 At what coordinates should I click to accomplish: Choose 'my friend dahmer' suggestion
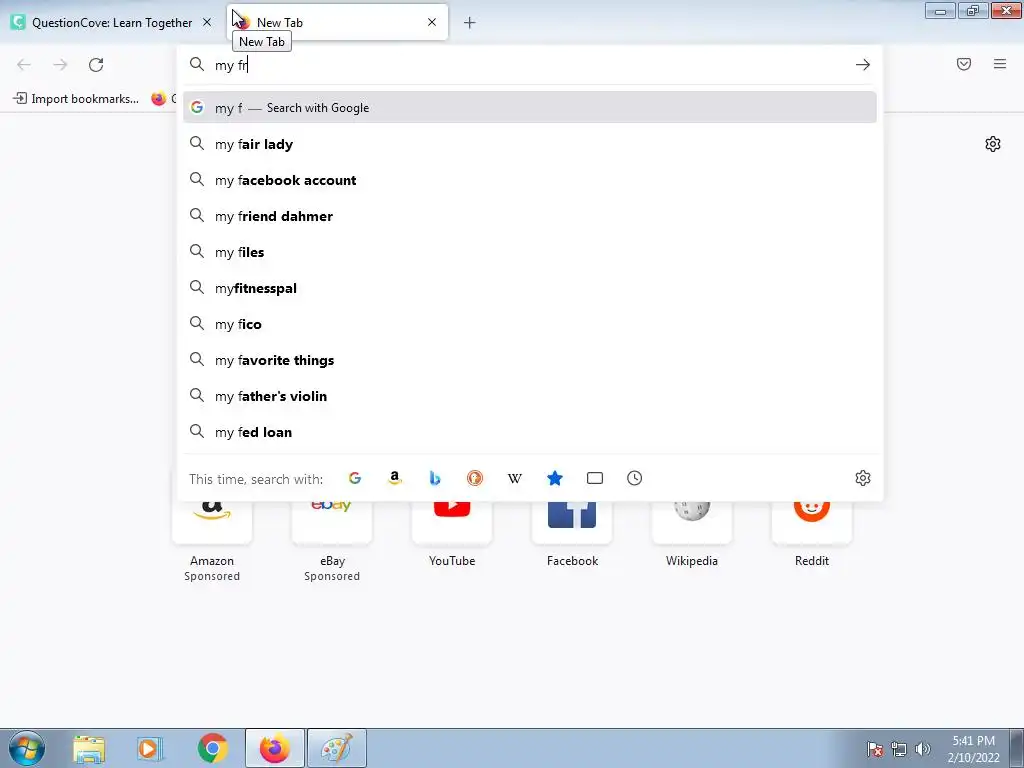tap(530, 216)
